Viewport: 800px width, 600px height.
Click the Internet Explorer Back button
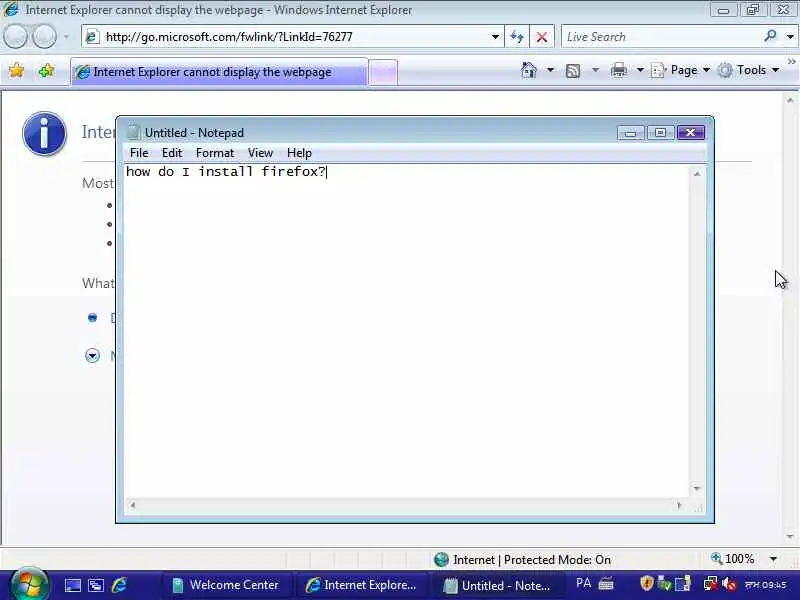click(15, 37)
